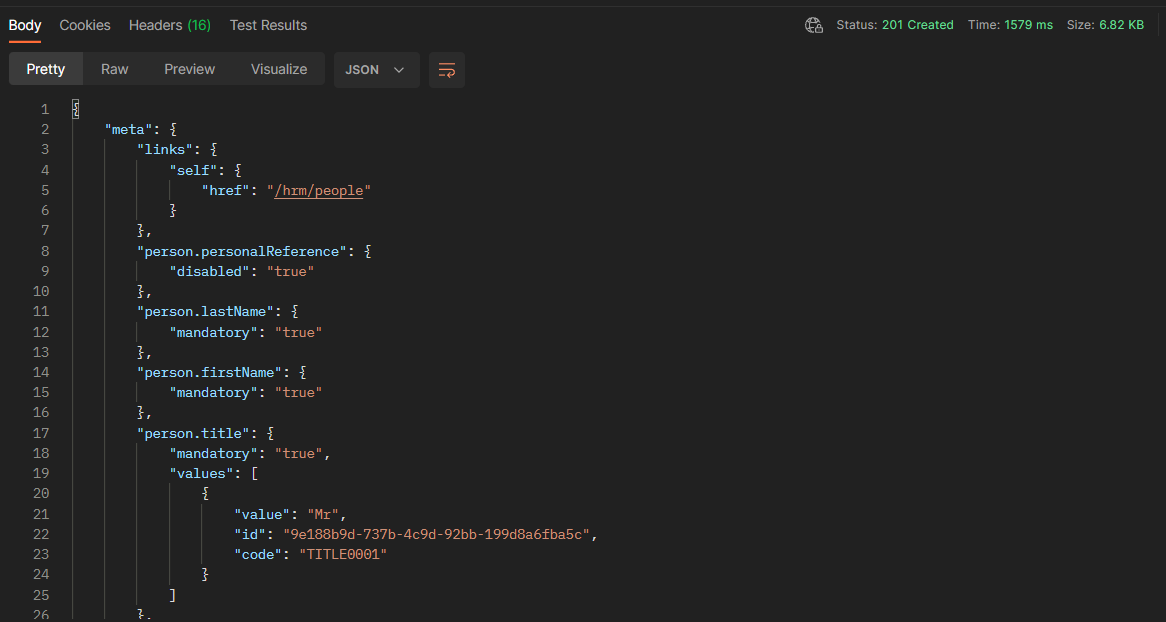
Task: Toggle line wrapping with the wrap icon
Action: (446, 70)
